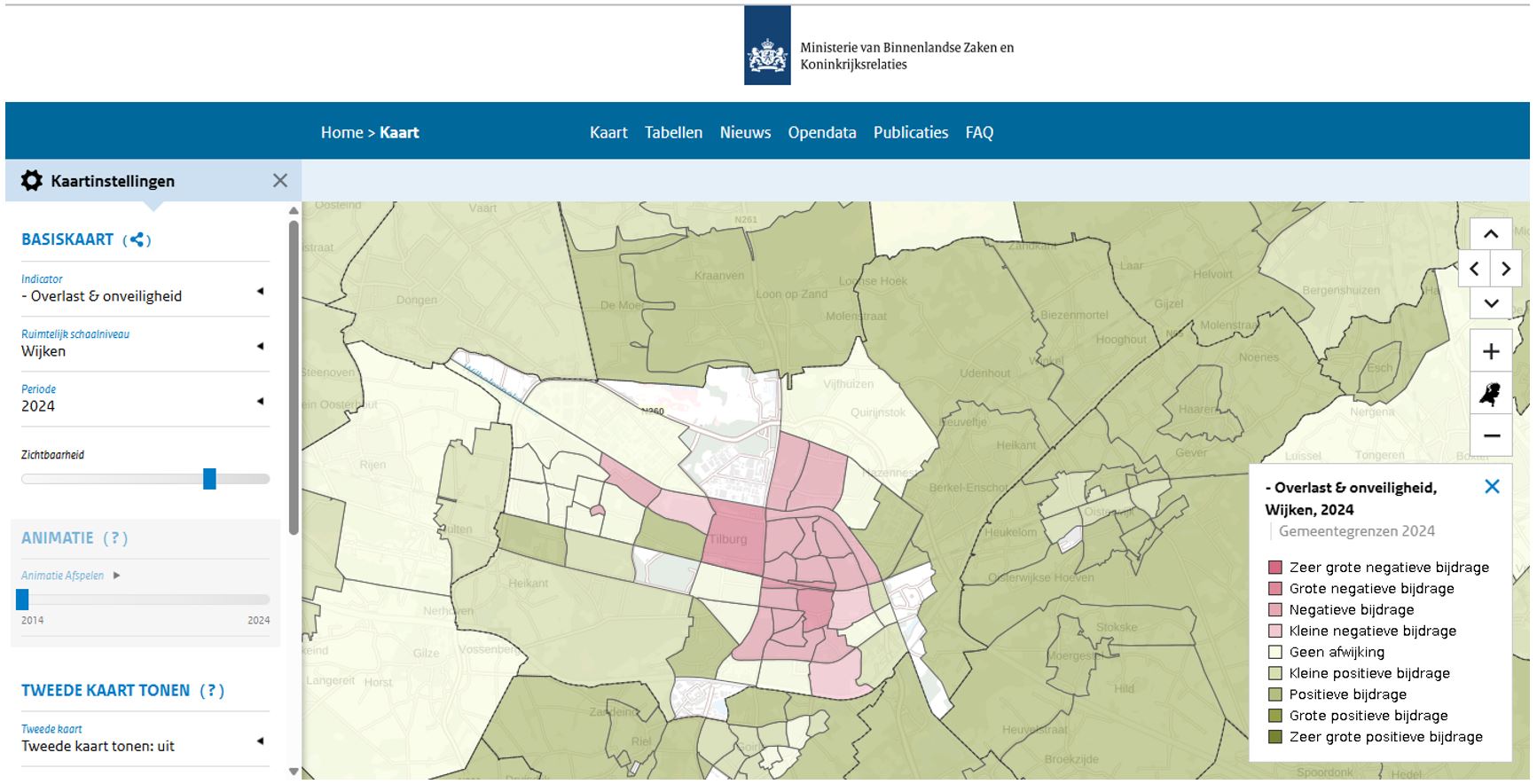Click the Berkel-Enschot map label
Viewport: 1537px width, 784px height.
coord(970,488)
